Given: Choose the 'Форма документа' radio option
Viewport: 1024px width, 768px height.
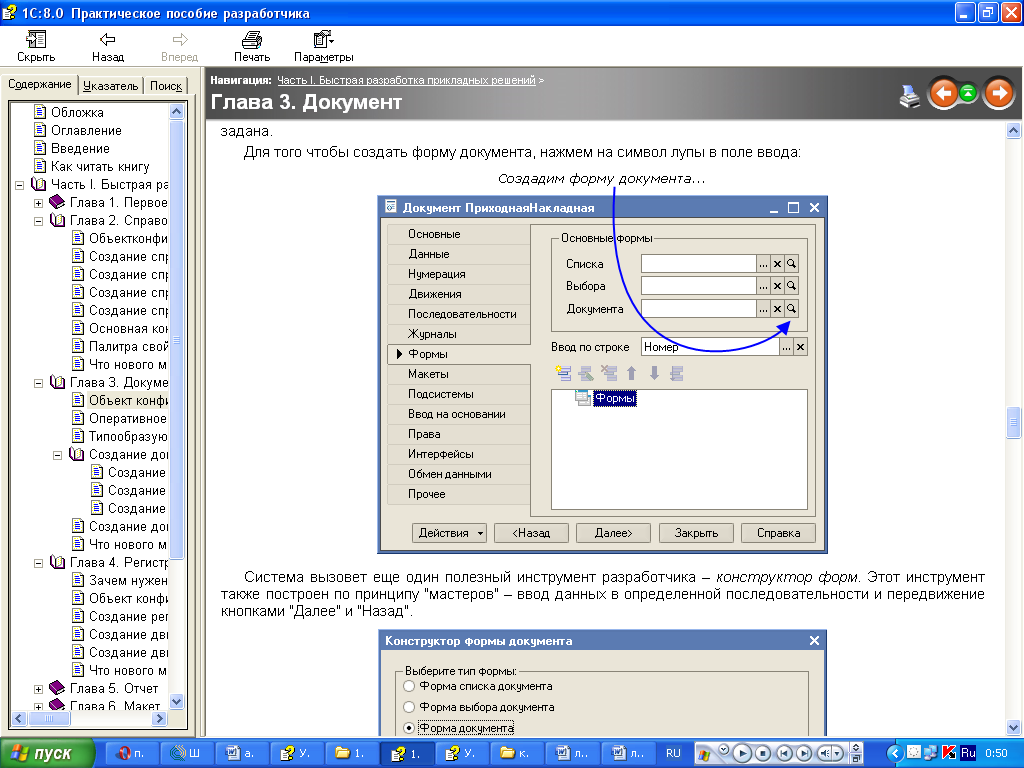Looking at the screenshot, I should 408,728.
